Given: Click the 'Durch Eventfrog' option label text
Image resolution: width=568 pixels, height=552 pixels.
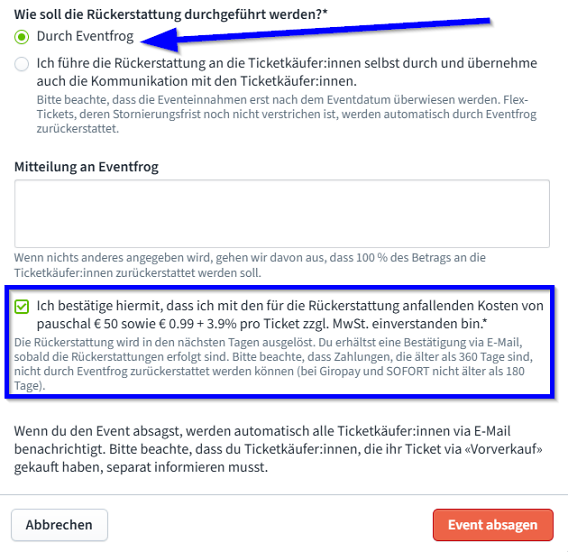Looking at the screenshot, I should pos(85,36).
